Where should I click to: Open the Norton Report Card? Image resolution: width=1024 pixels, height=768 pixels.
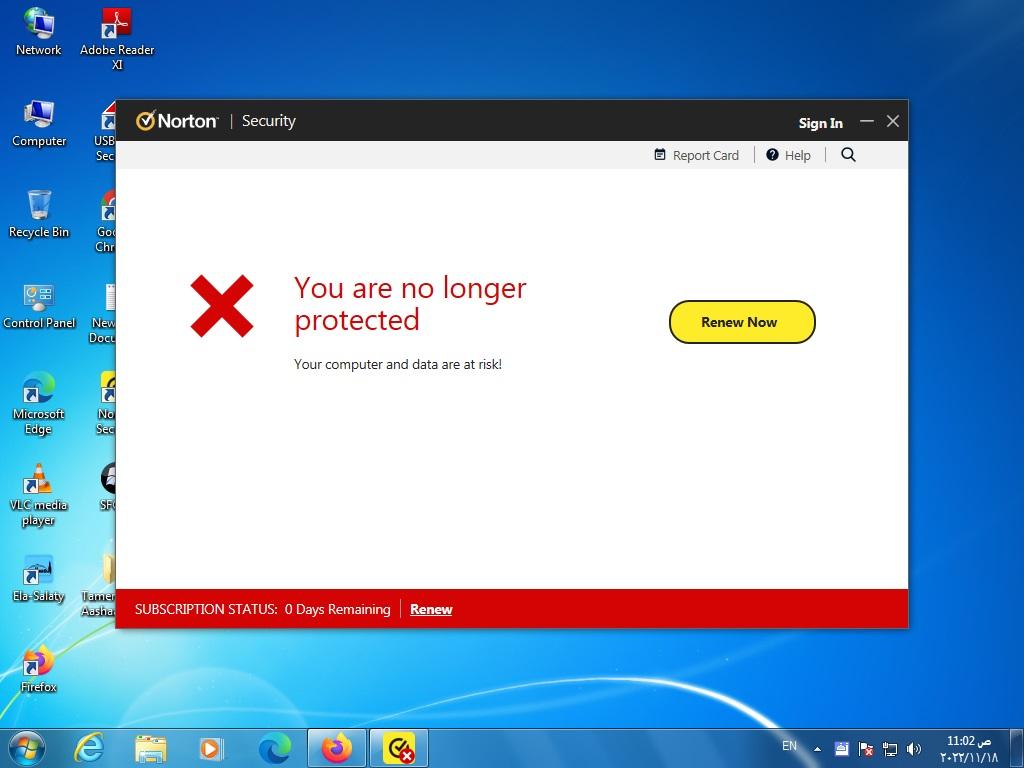(696, 155)
